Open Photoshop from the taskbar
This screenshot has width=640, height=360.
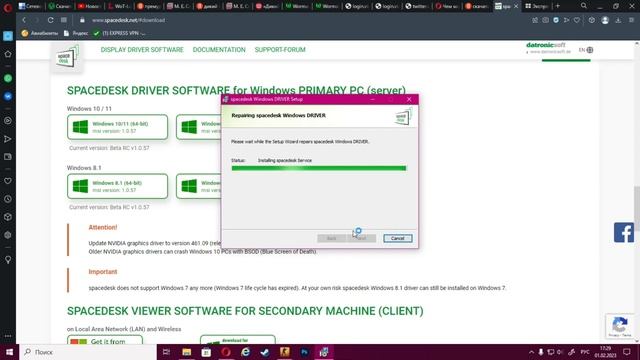tap(304, 352)
